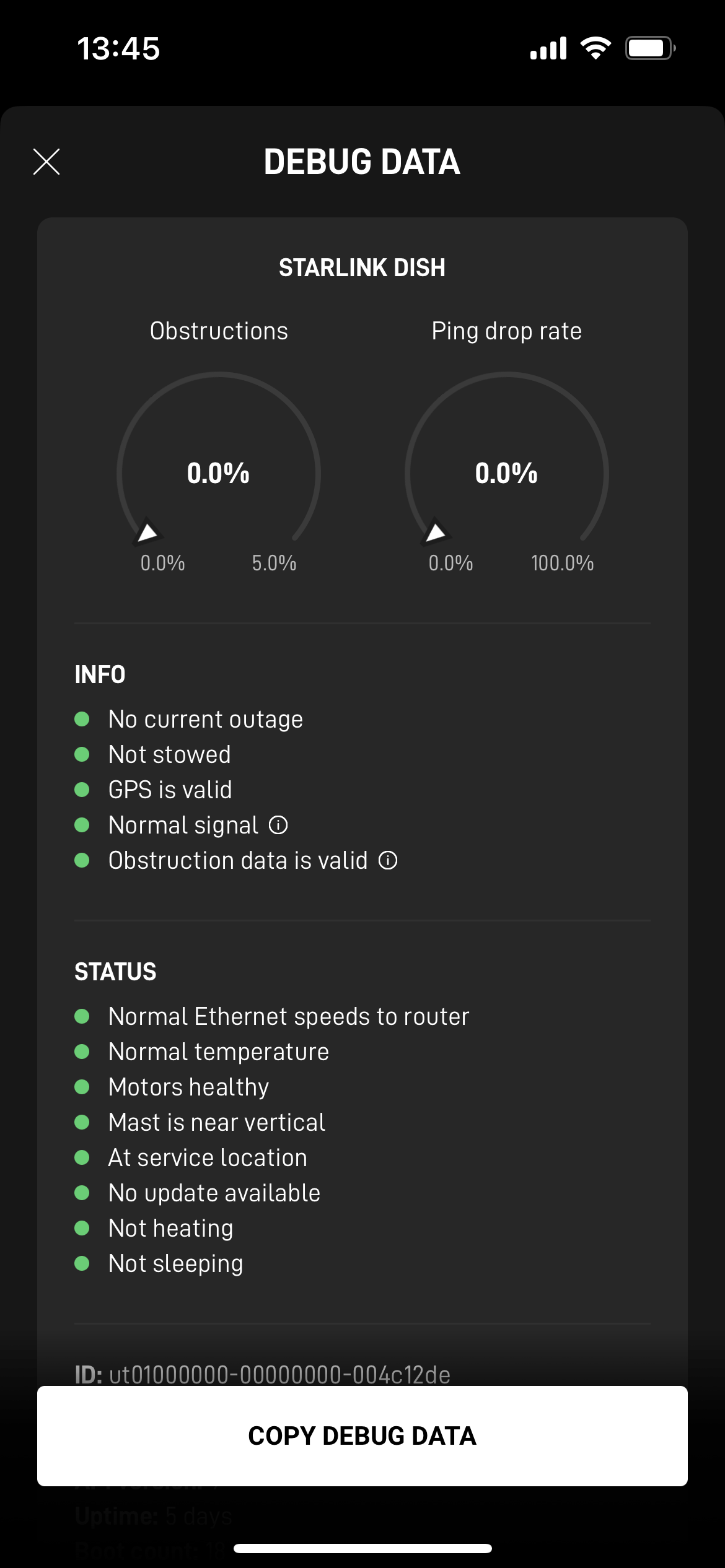Tap the Obstructions gauge needle pointer
725x1568 pixels.
click(147, 532)
